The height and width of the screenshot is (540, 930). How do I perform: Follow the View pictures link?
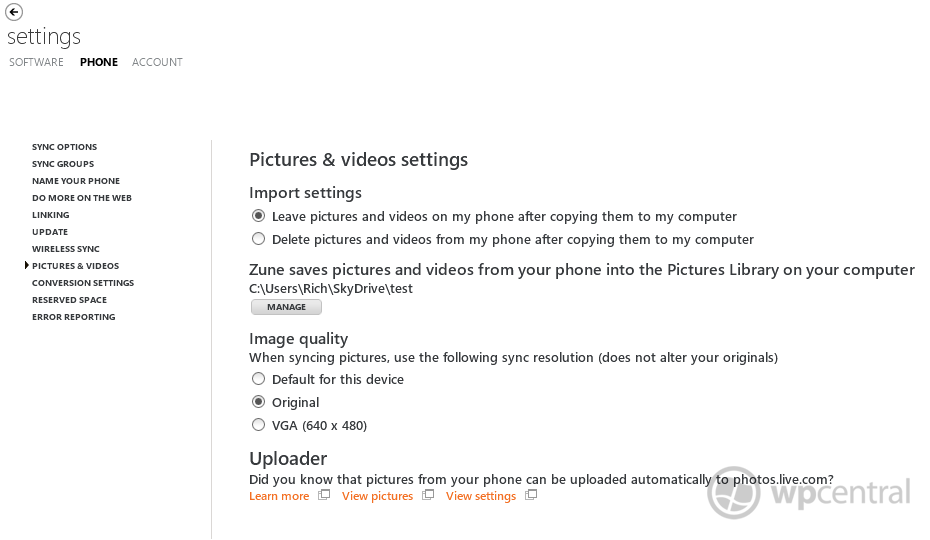[377, 496]
